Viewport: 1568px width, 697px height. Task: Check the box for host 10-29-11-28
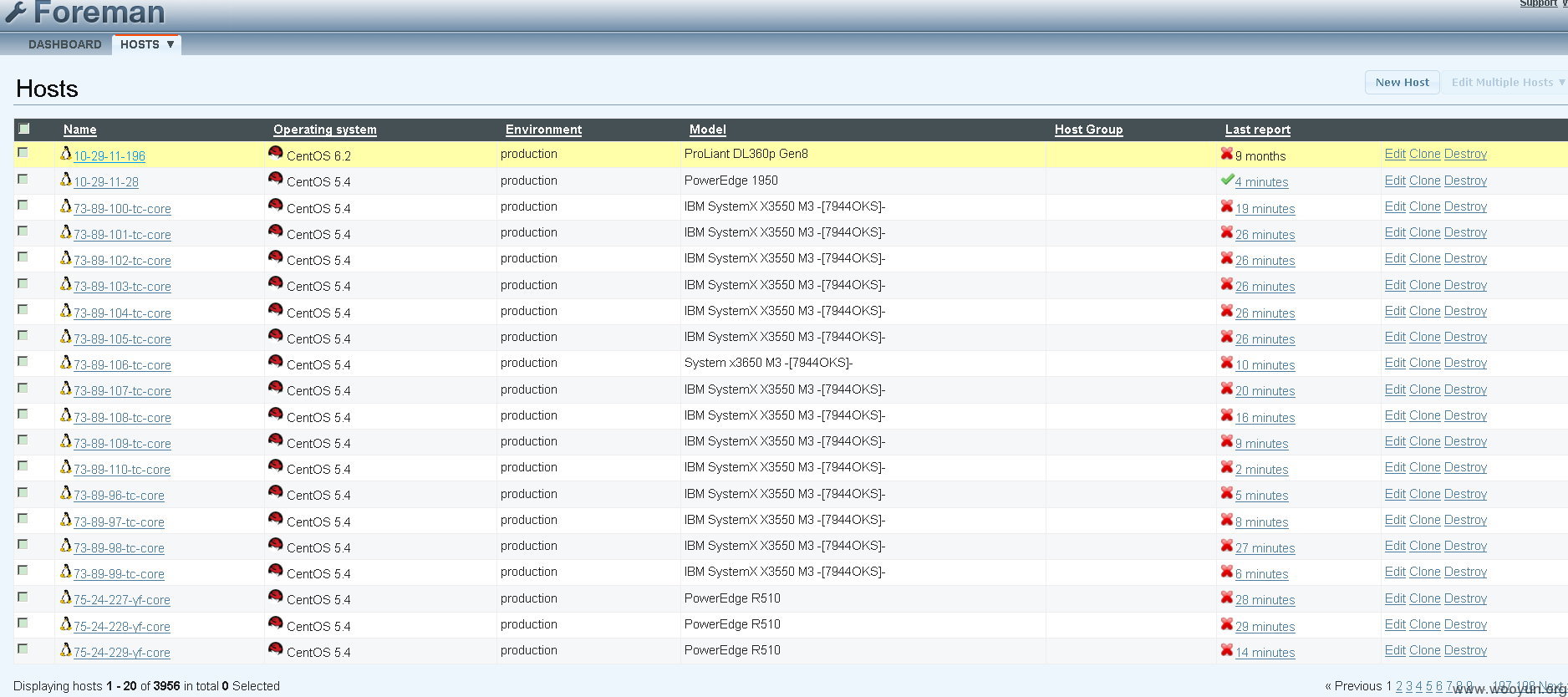(x=23, y=179)
